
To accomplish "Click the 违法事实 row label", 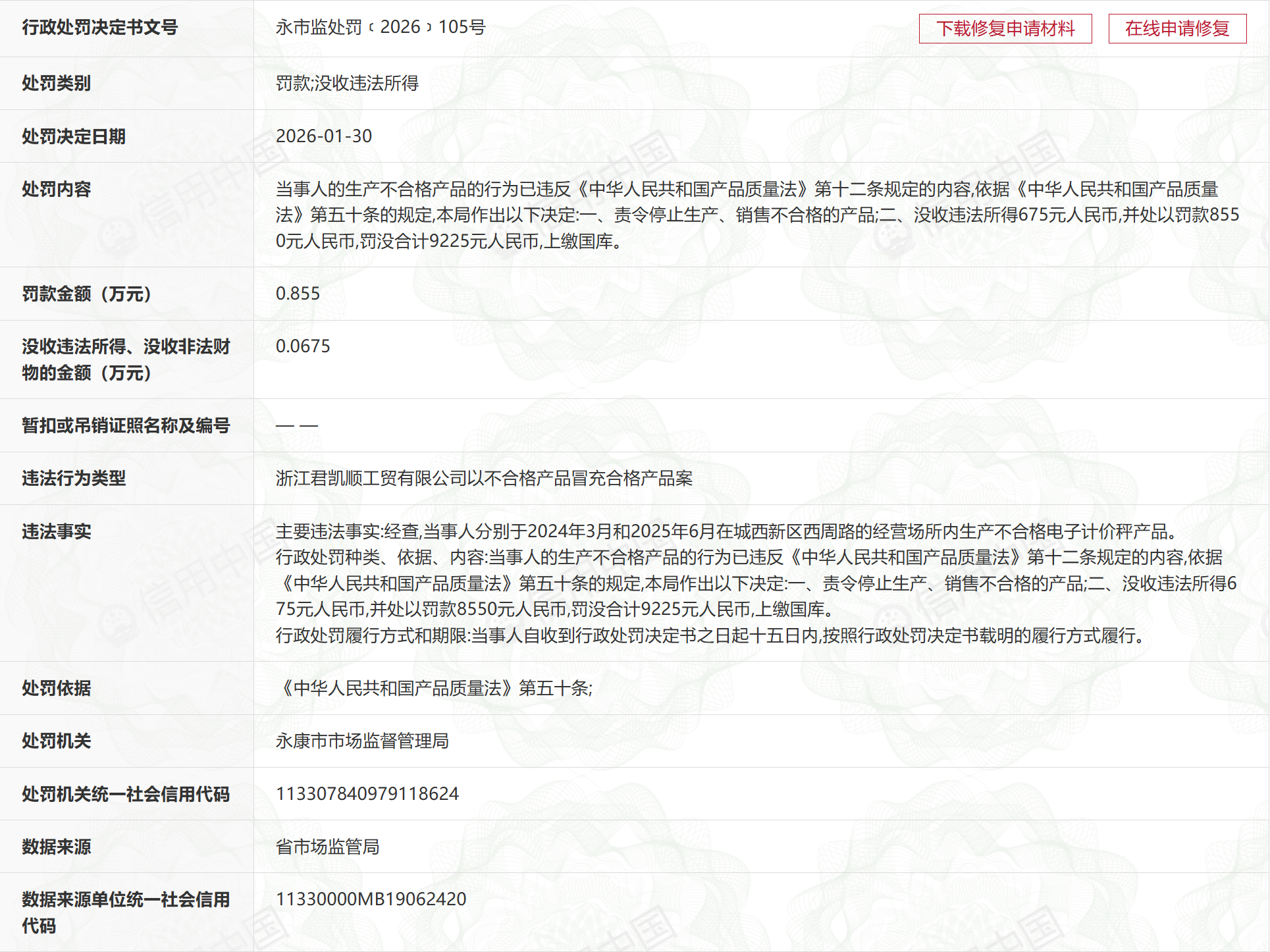I will coord(56,531).
